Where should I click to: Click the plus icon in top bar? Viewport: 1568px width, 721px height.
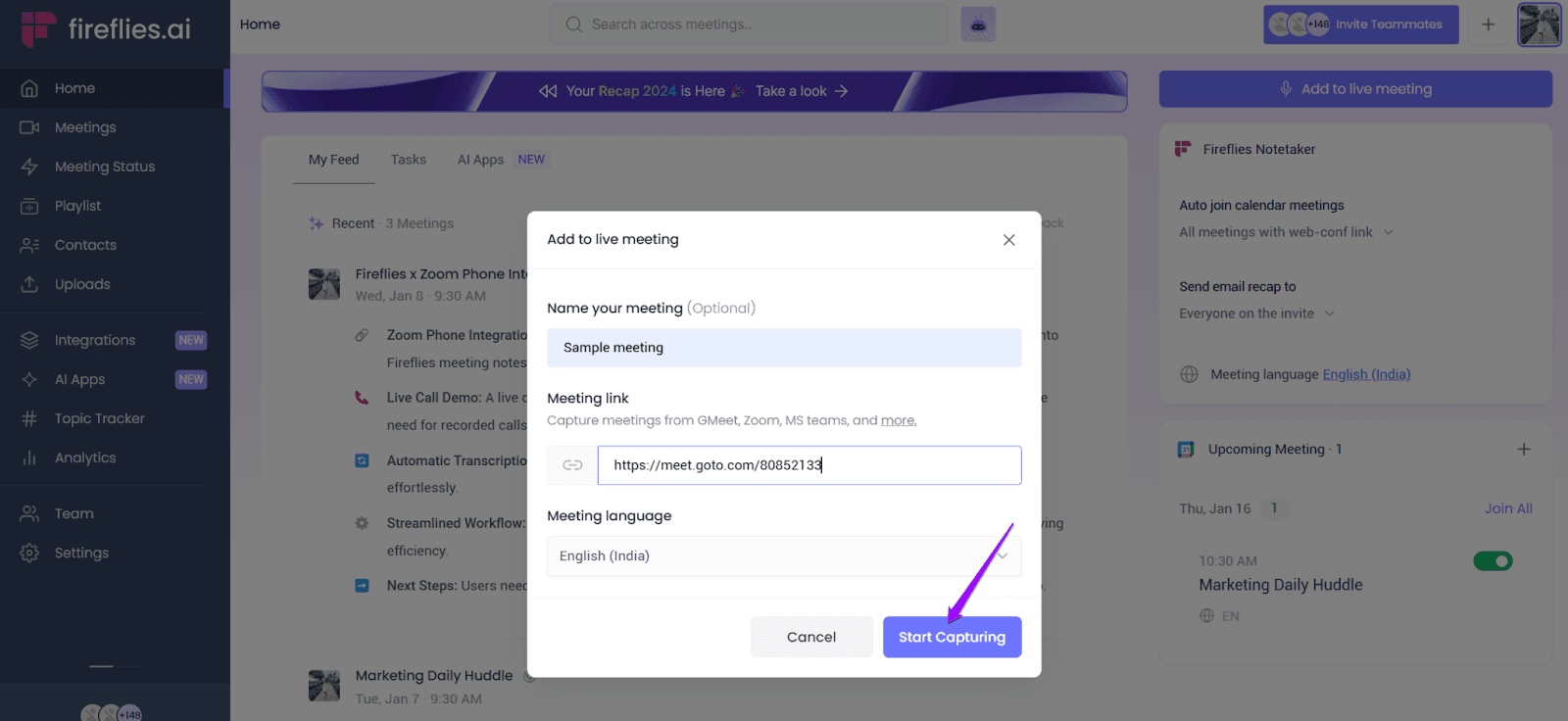click(x=1488, y=24)
